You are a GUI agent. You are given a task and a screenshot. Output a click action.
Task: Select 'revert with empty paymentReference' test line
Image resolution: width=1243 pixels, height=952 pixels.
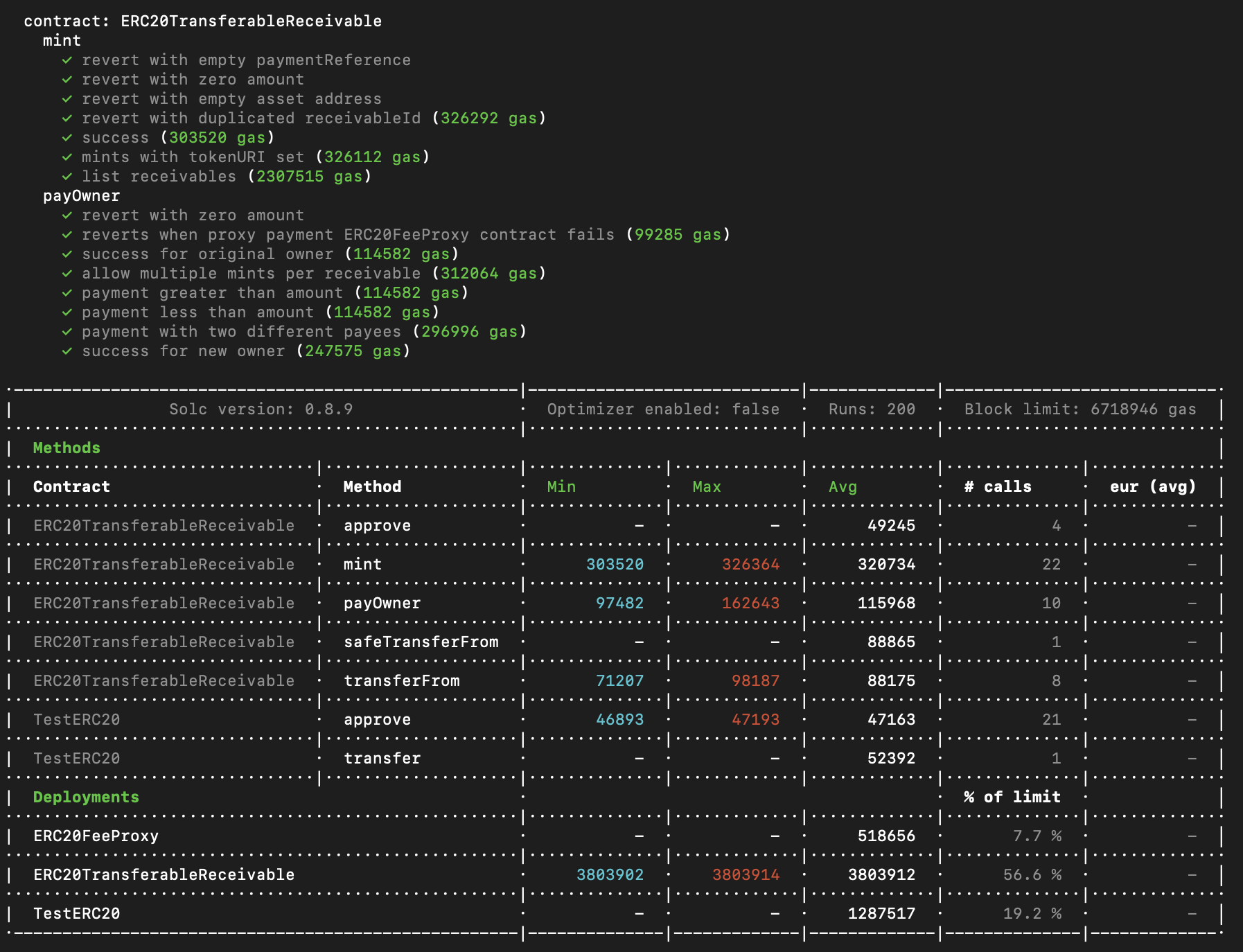coord(246,60)
